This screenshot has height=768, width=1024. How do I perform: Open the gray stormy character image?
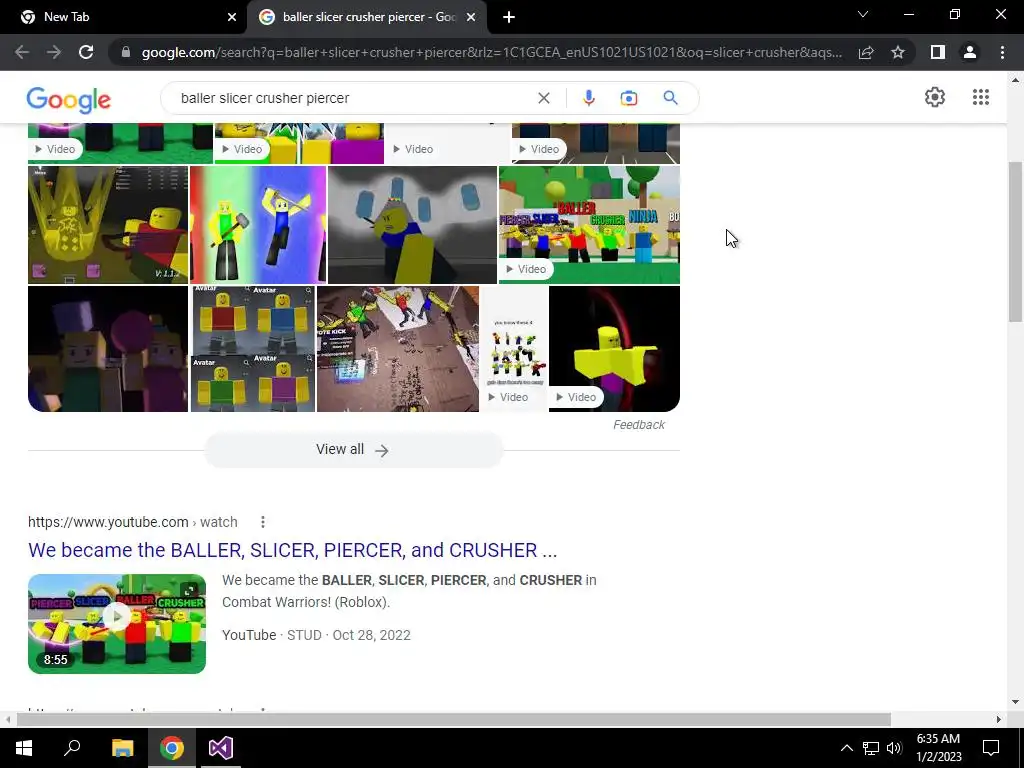click(412, 225)
